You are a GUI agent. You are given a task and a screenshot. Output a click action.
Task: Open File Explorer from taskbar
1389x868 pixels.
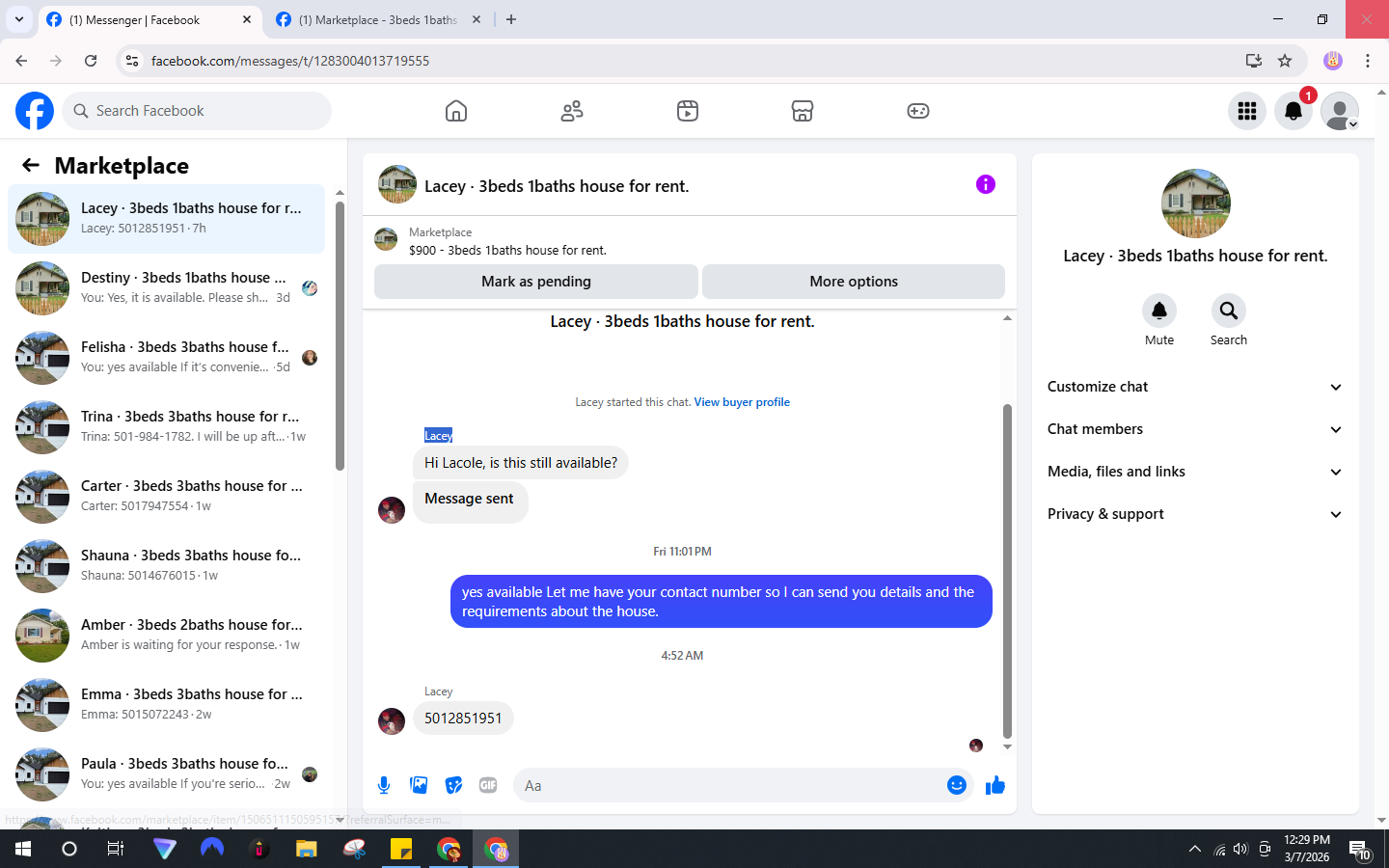(307, 849)
